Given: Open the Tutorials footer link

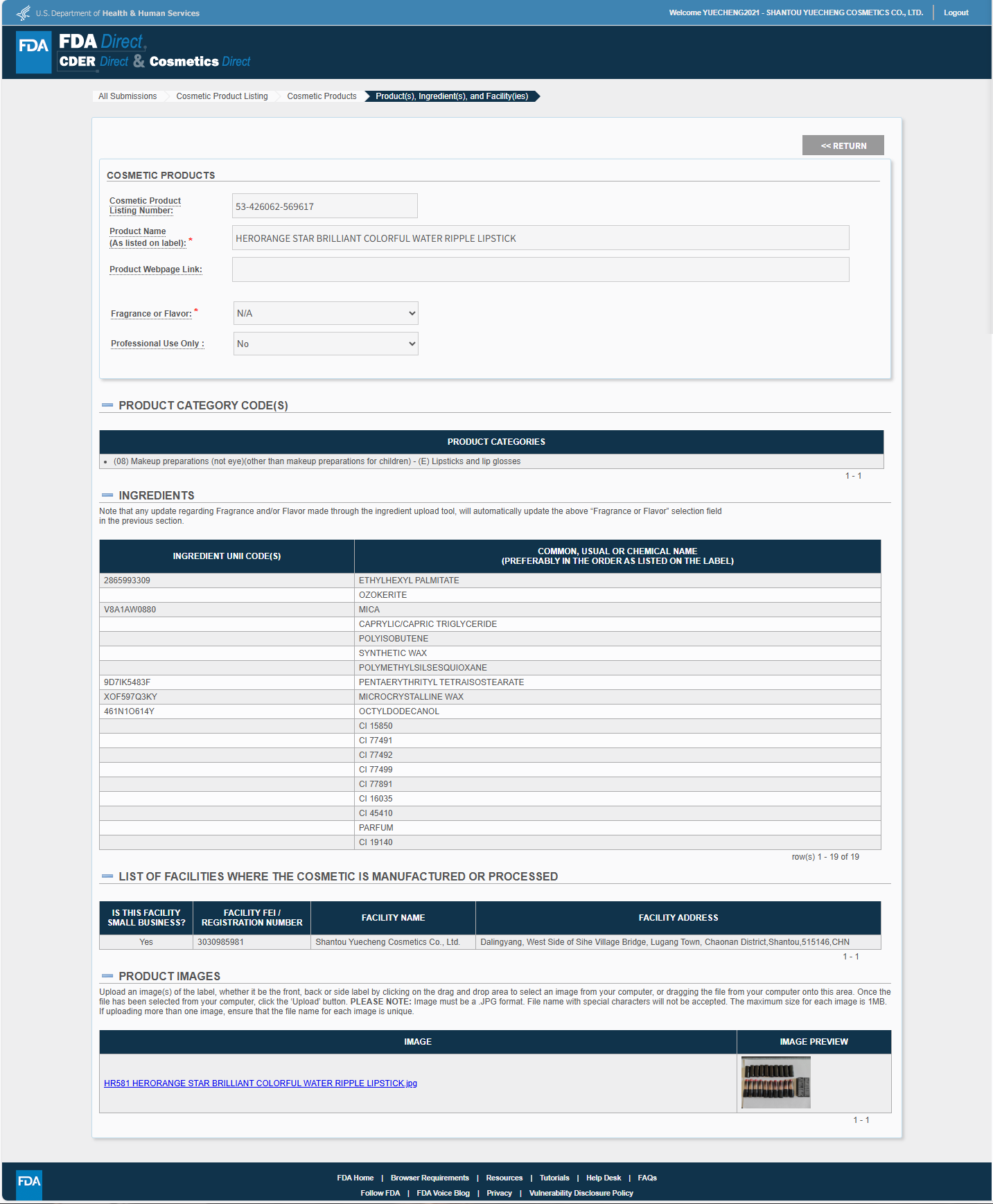Looking at the screenshot, I should point(554,1178).
